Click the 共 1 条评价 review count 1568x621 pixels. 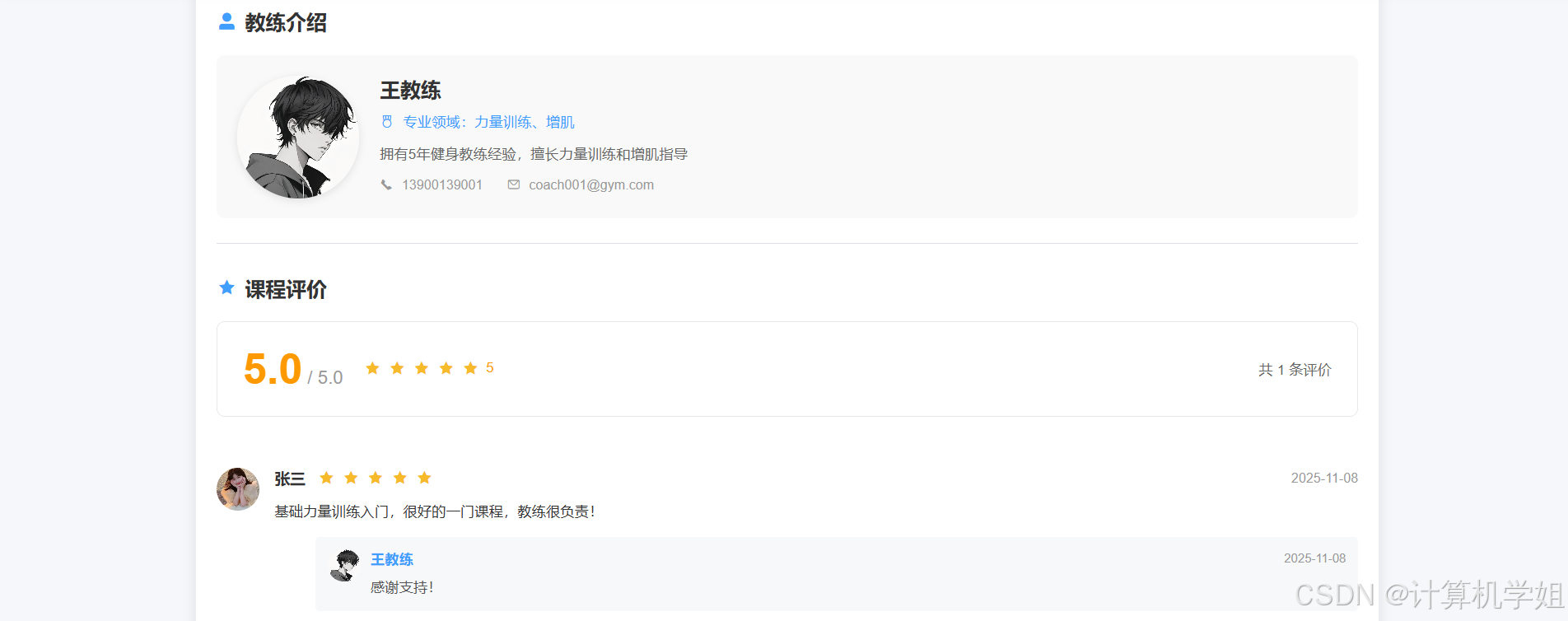pos(1295,370)
